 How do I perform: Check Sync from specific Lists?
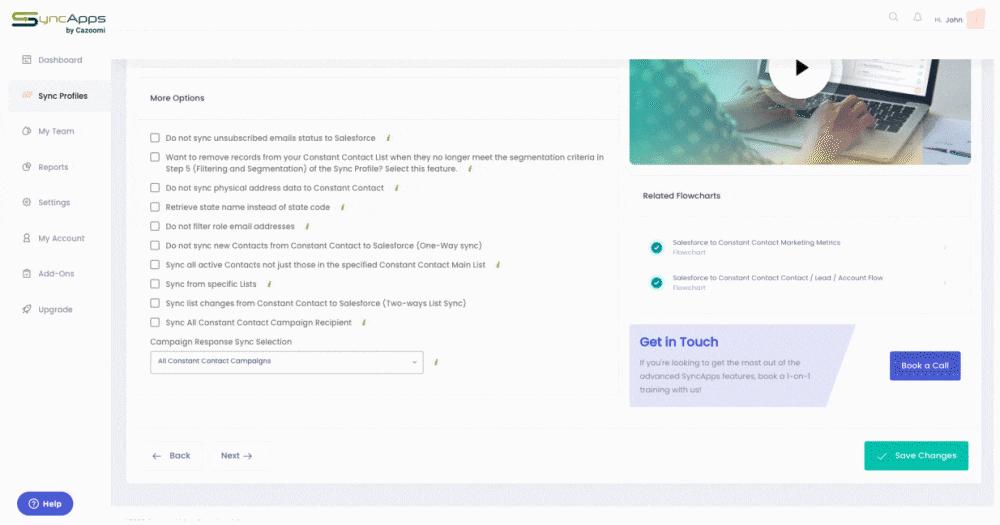155,284
